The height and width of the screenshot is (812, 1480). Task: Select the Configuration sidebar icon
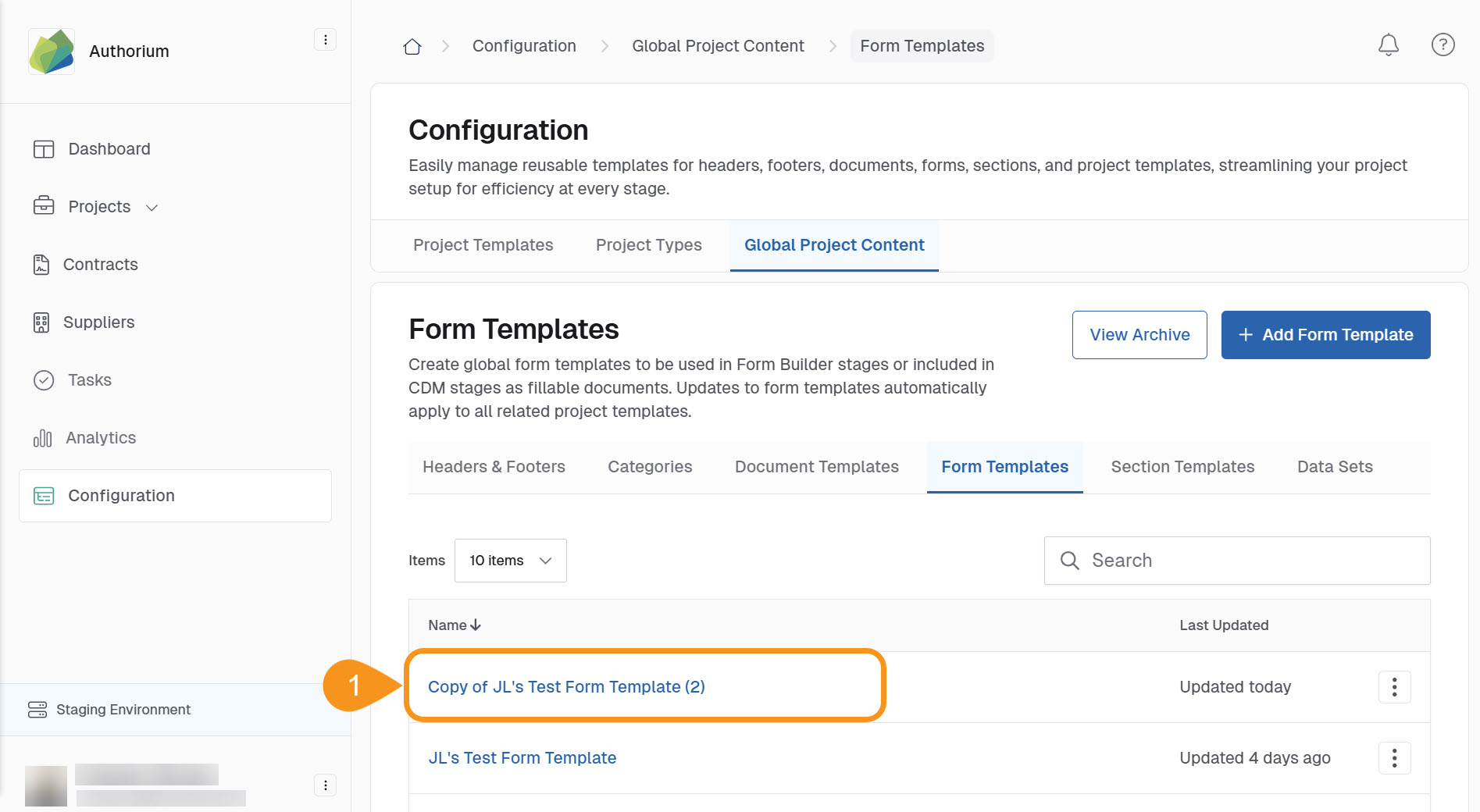click(x=45, y=496)
